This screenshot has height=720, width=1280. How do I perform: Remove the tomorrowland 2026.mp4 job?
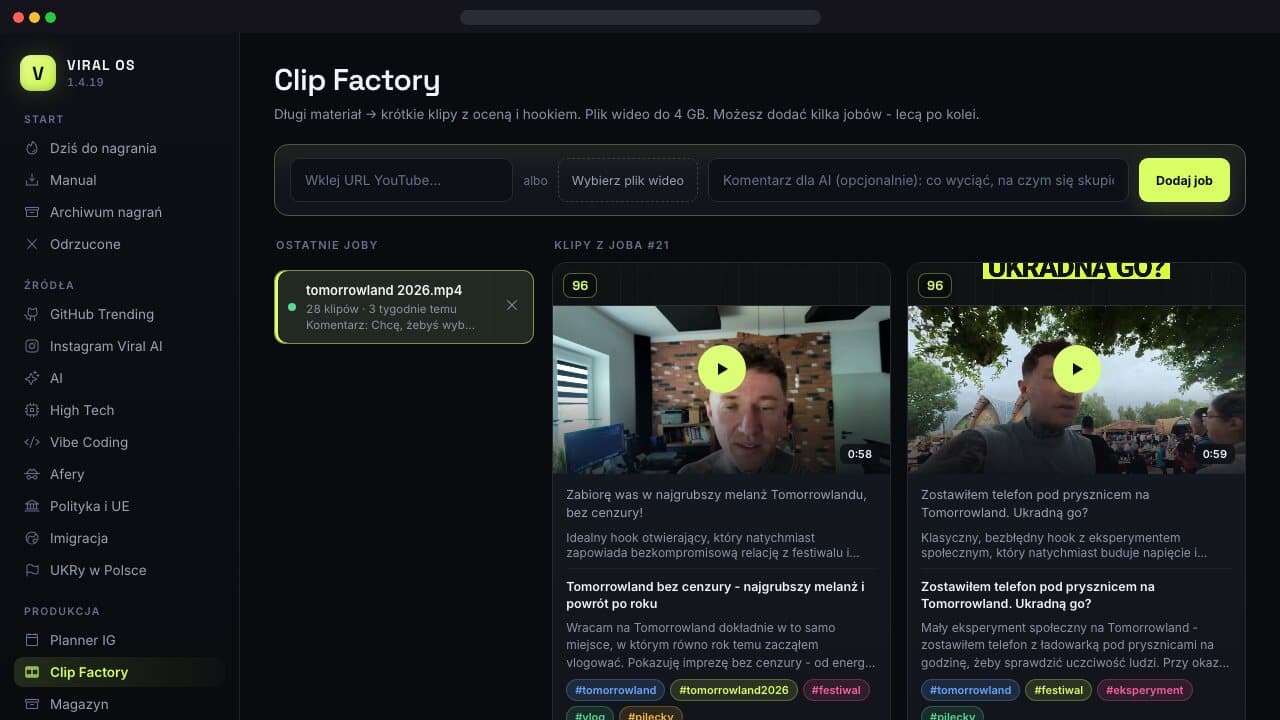coord(512,305)
